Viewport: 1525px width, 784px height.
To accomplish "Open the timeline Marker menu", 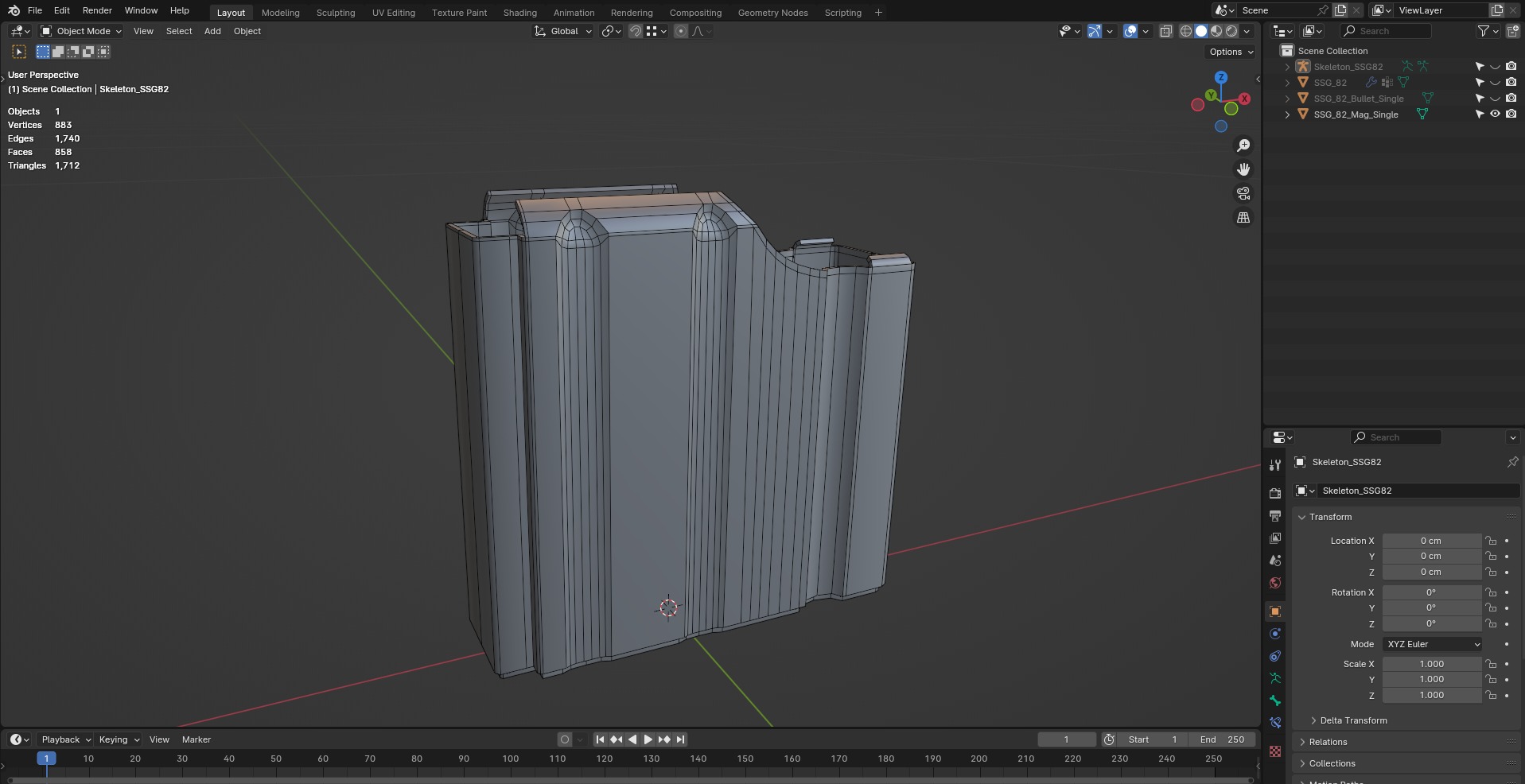I will [196, 739].
